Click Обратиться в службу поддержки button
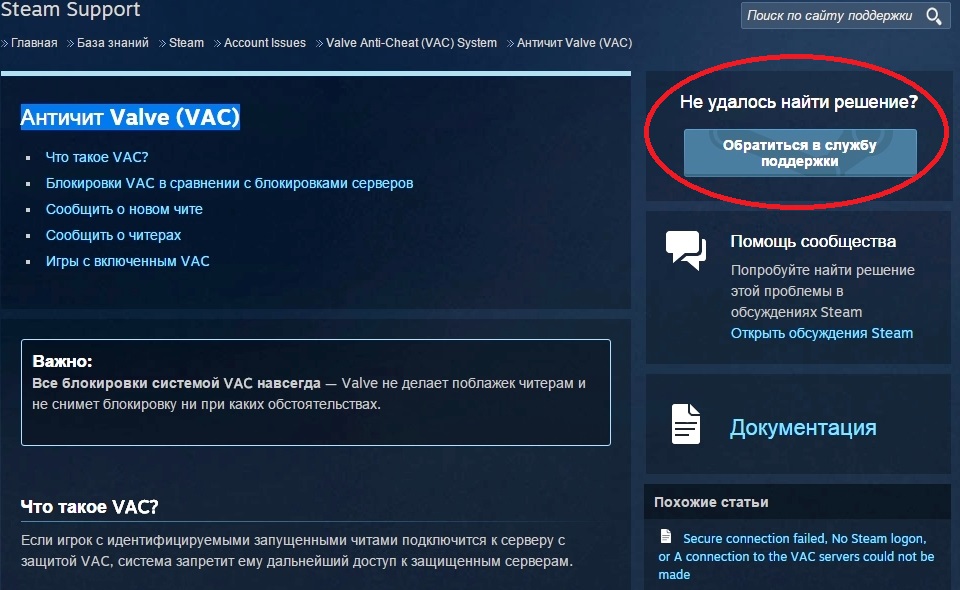 (800, 153)
